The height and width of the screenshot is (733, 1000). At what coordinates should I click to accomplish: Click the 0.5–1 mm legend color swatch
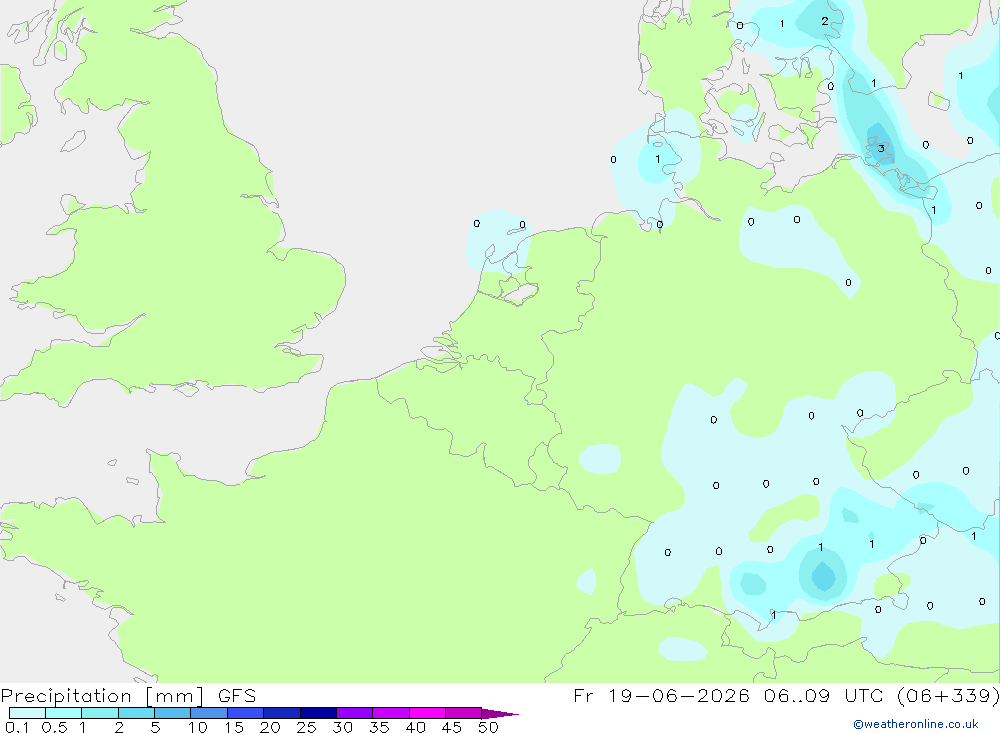(x=64, y=713)
